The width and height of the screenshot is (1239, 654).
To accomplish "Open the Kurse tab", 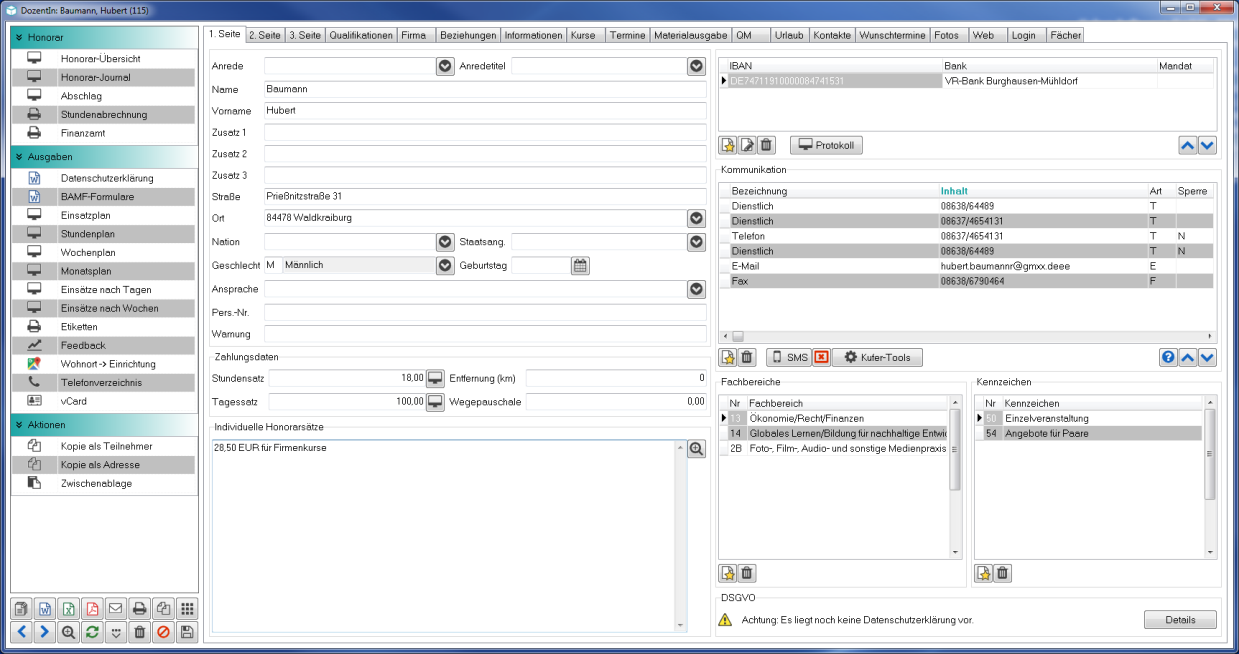I will pos(583,35).
